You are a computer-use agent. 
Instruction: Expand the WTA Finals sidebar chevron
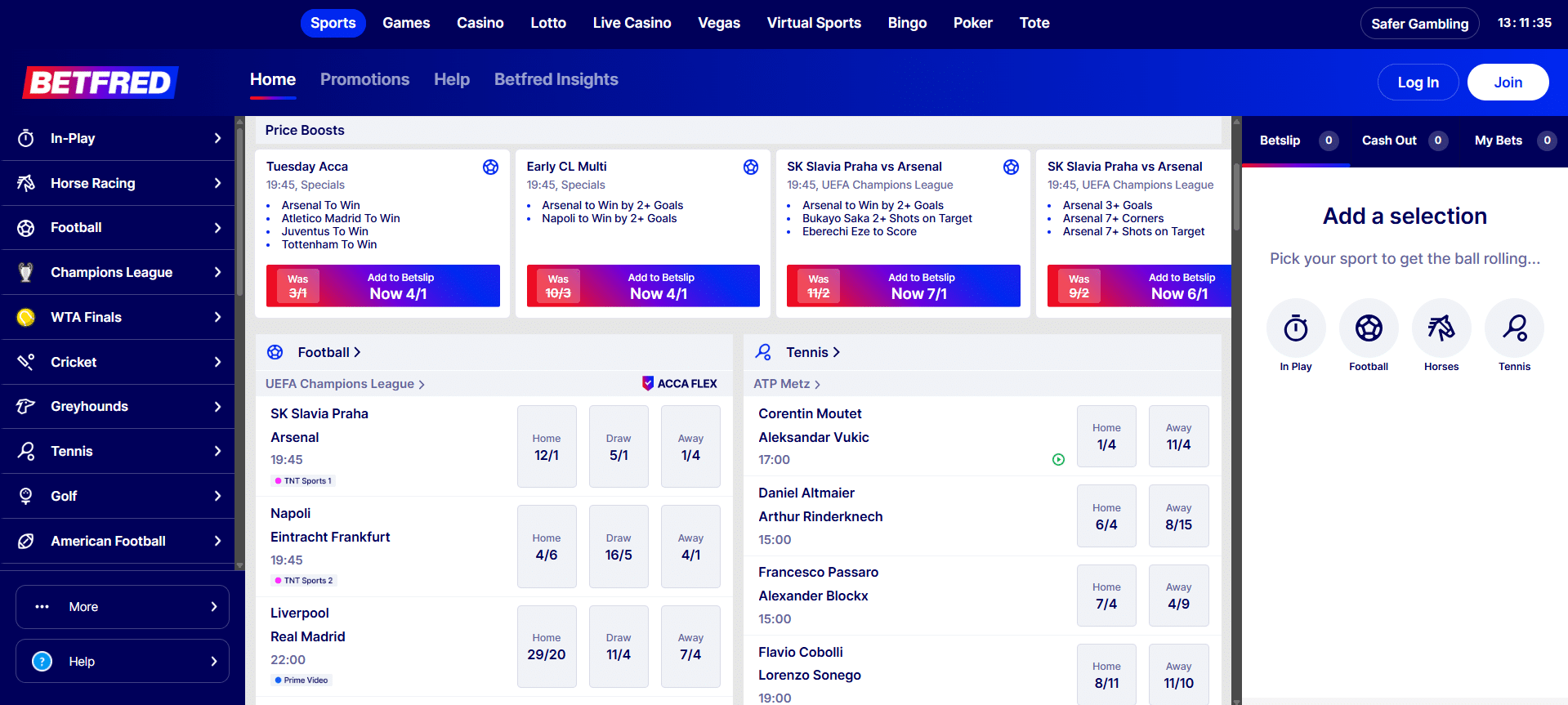pos(217,317)
